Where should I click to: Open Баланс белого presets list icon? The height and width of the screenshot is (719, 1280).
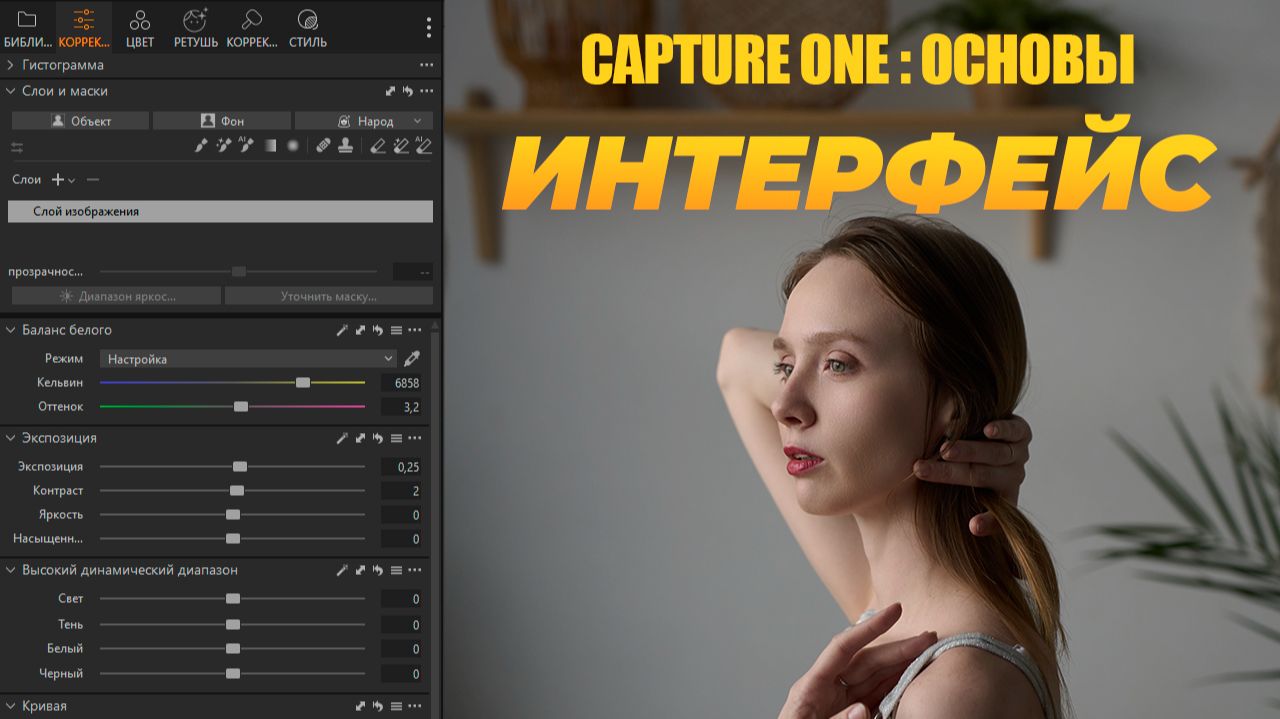pyautogui.click(x=396, y=330)
